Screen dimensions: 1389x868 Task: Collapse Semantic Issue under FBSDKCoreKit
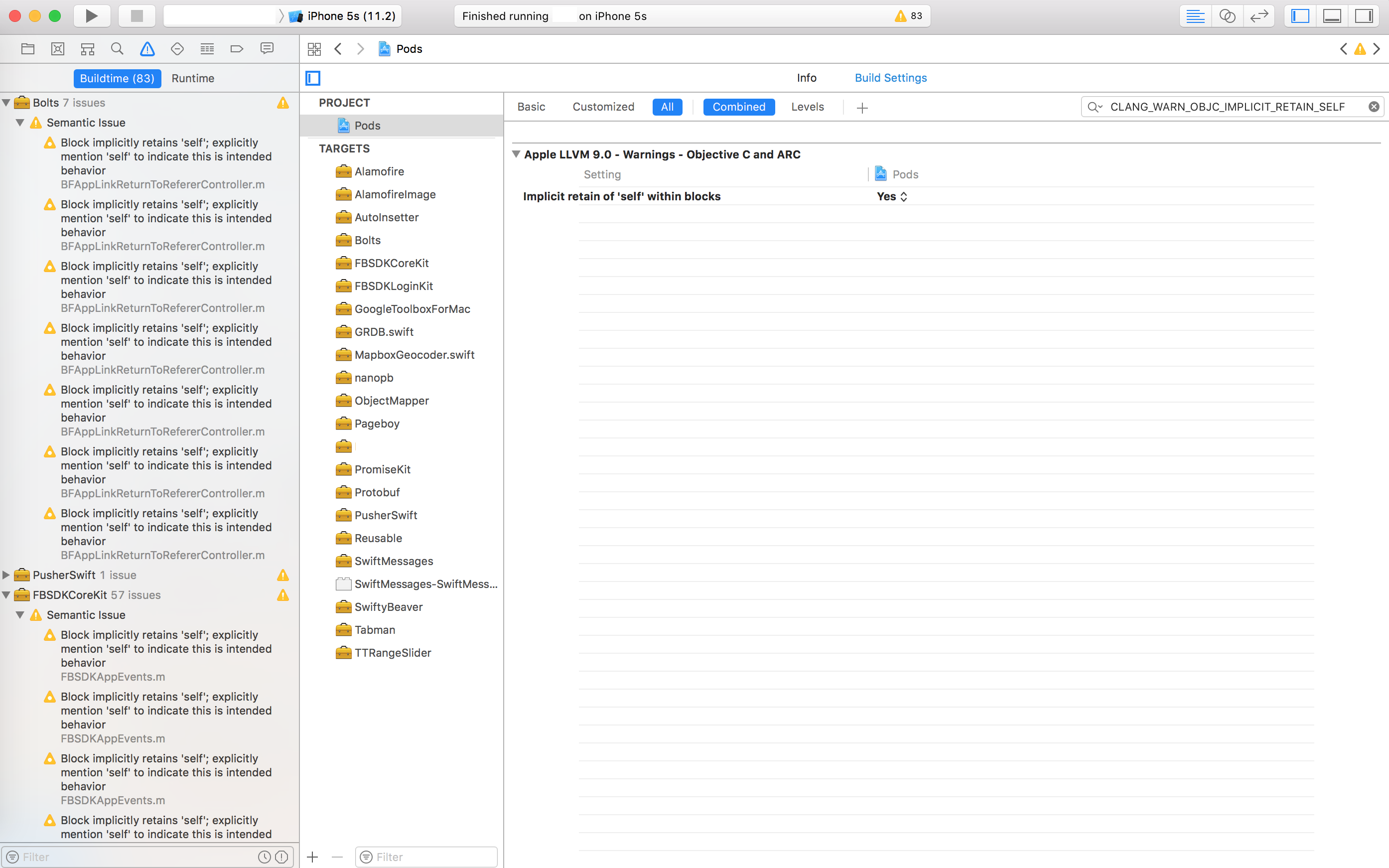pyautogui.click(x=20, y=615)
